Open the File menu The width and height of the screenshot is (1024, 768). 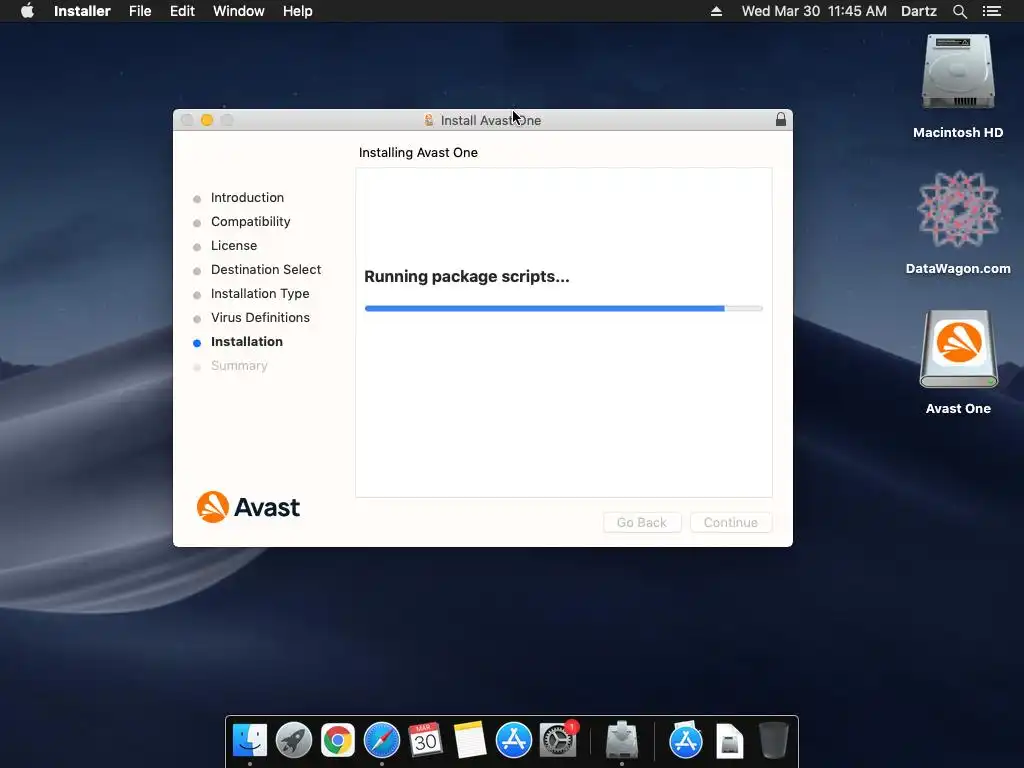pos(140,11)
